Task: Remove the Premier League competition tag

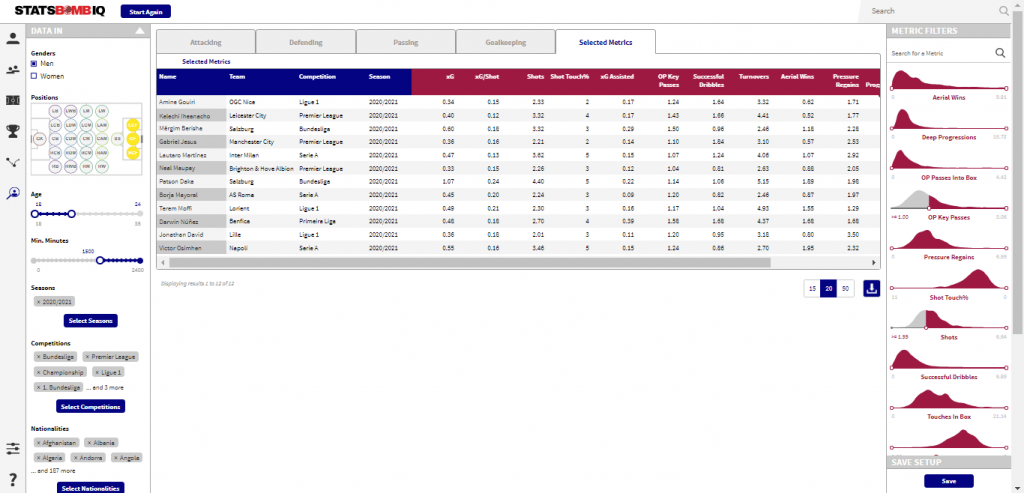Action: pos(88,357)
